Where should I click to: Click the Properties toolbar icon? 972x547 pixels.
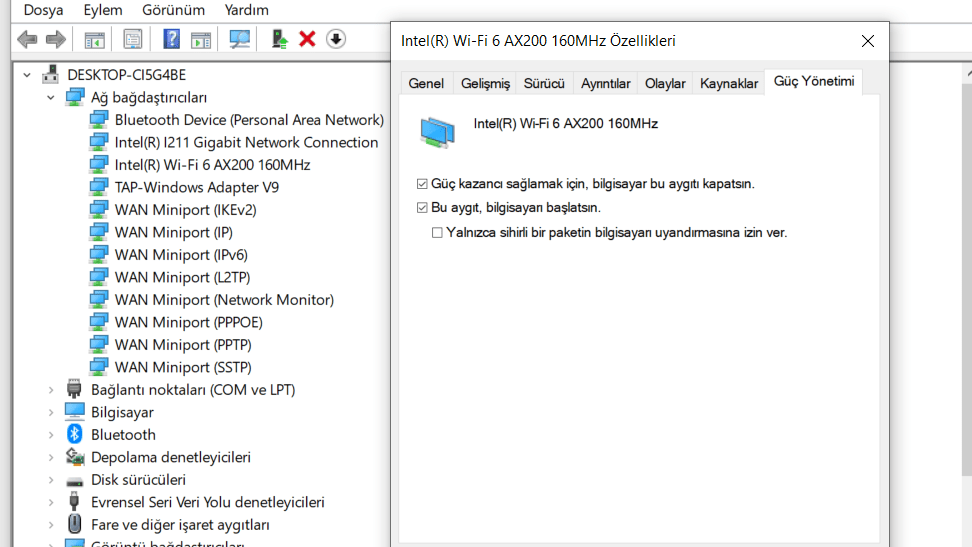click(x=132, y=39)
